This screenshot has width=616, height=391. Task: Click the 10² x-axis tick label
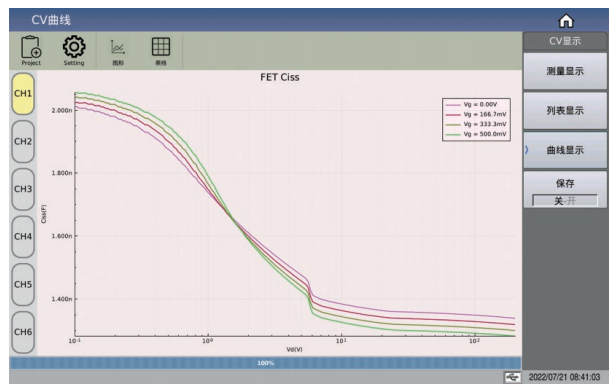click(x=474, y=341)
